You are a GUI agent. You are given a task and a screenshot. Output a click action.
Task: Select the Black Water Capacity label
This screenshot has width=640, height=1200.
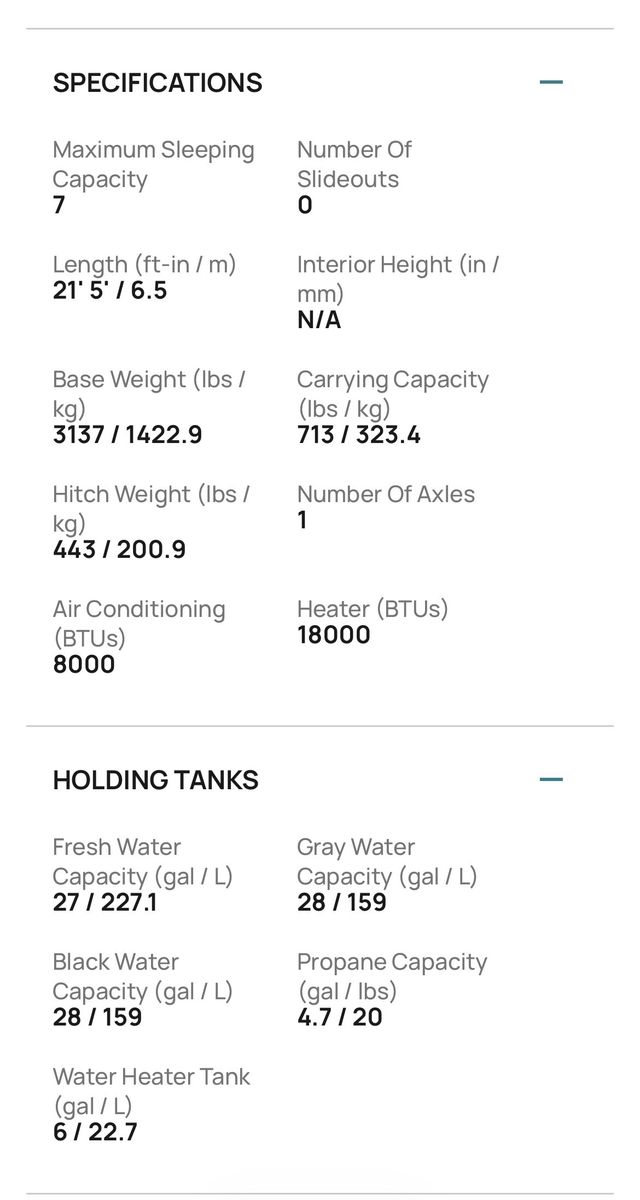[142, 977]
